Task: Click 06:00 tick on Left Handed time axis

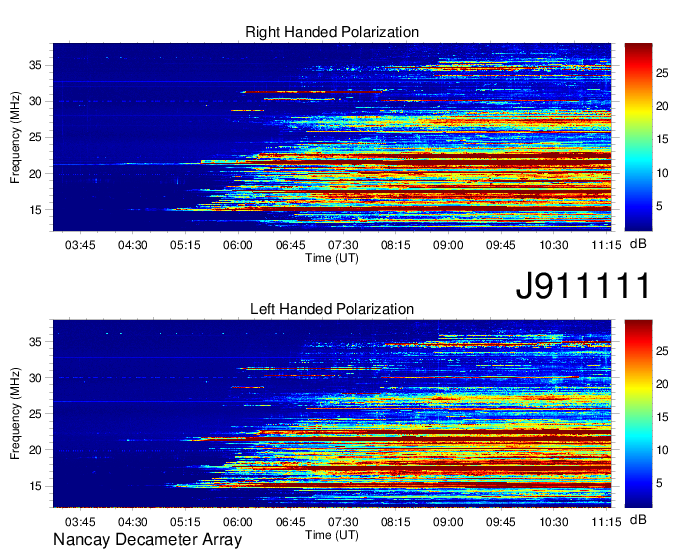Action: coord(238,522)
